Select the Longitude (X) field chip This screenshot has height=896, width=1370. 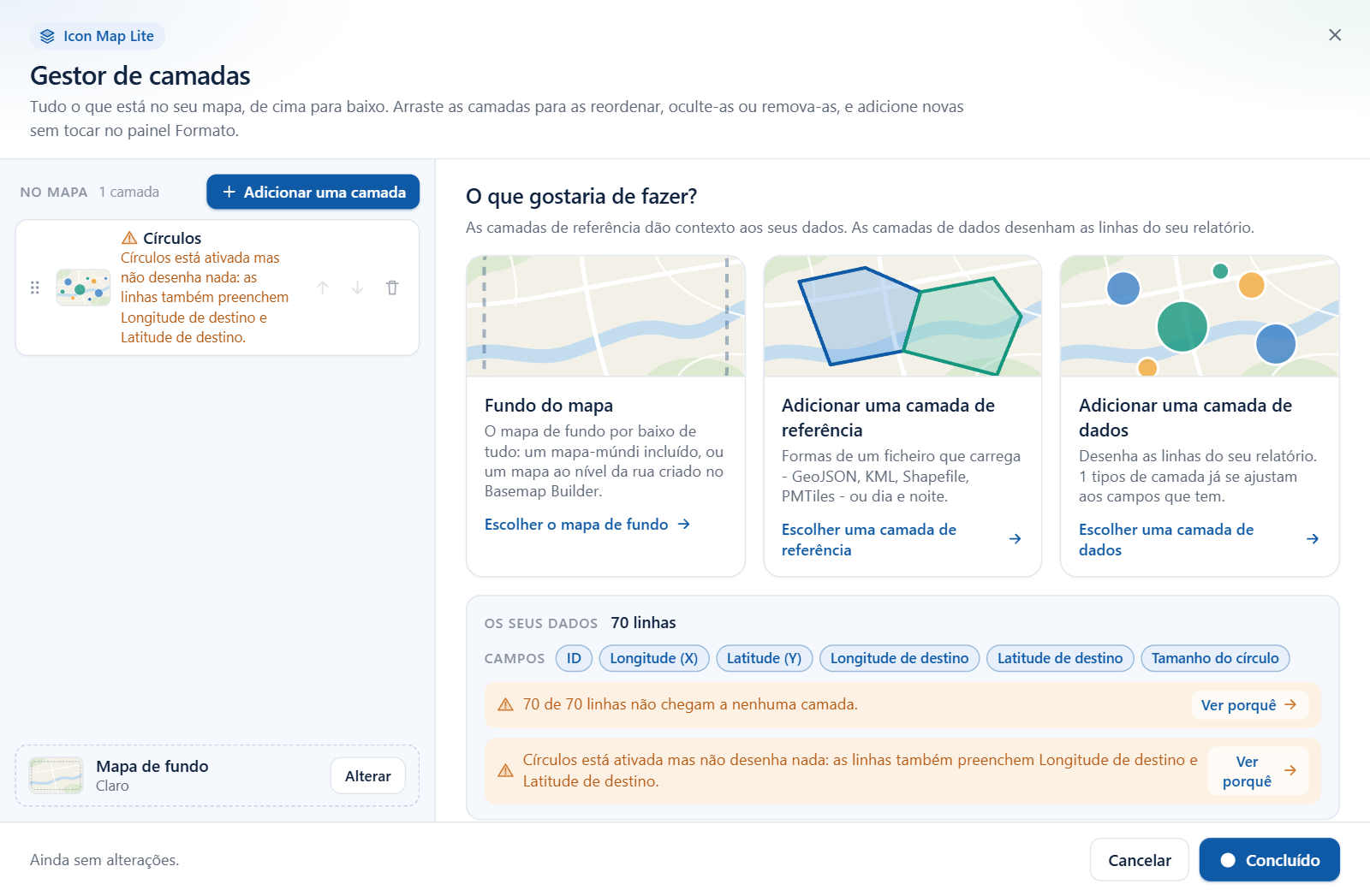tap(654, 658)
